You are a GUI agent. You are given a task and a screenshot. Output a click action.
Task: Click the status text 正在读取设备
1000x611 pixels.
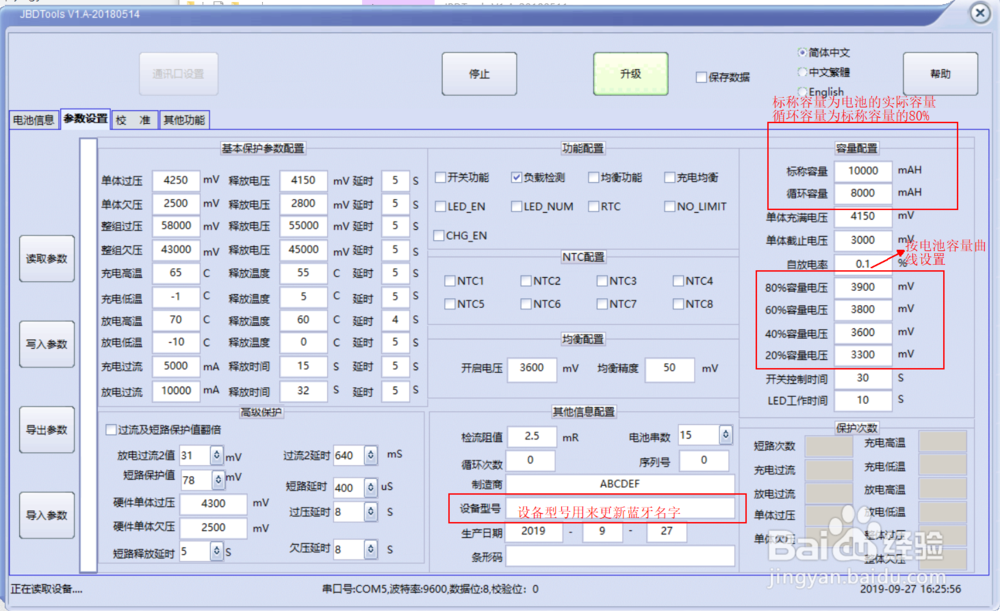(x=47, y=589)
